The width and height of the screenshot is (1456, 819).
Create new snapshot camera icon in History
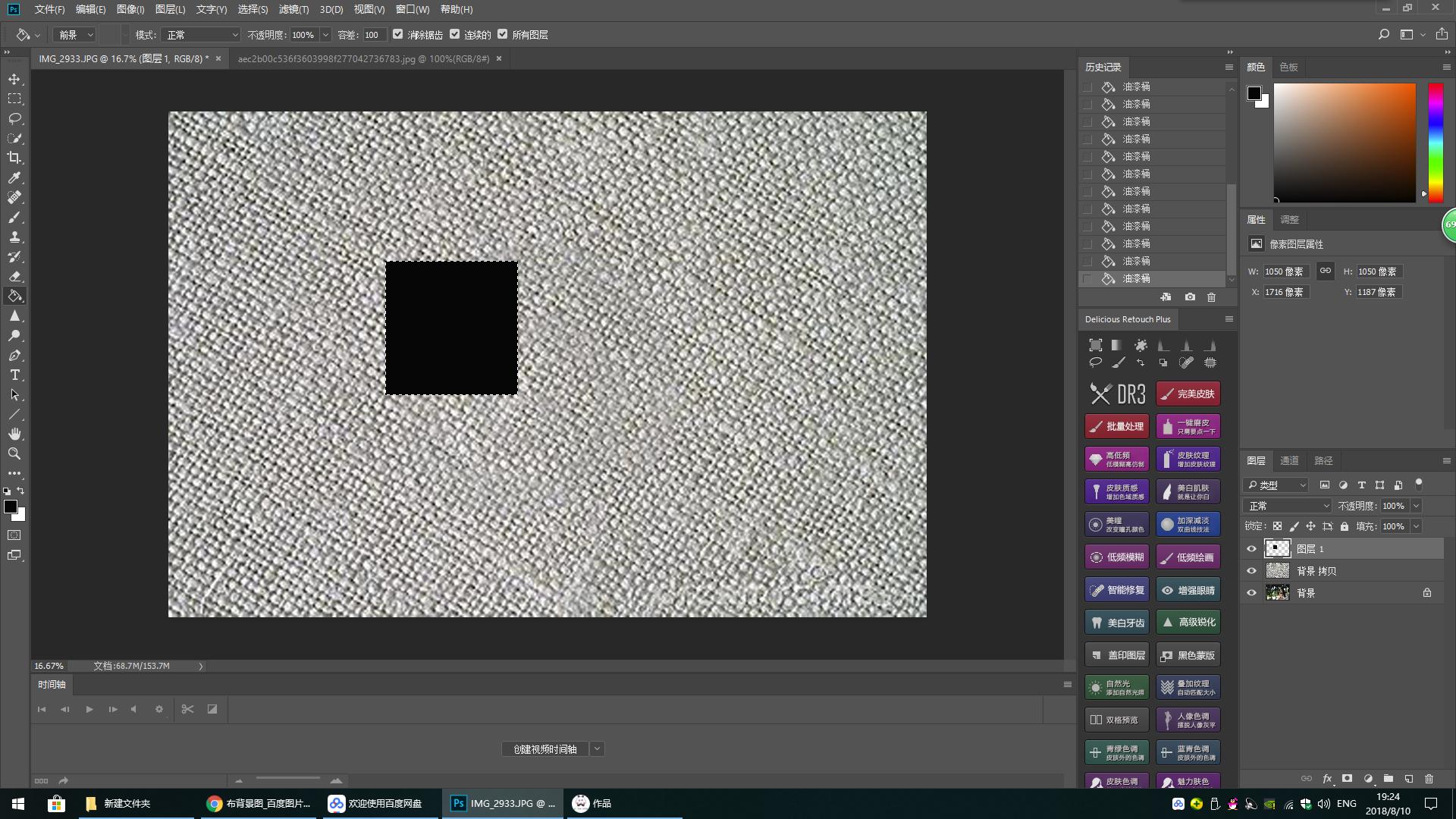(1190, 297)
